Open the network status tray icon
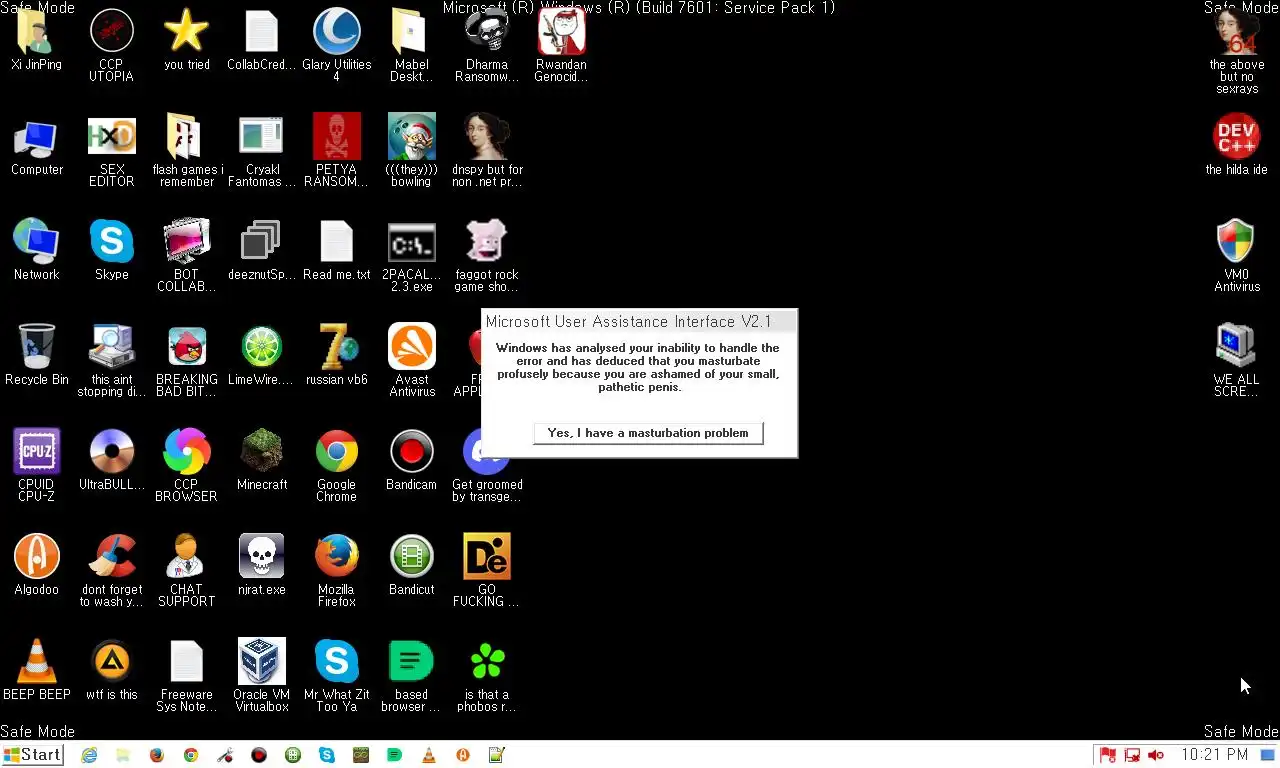 tap(1132, 755)
